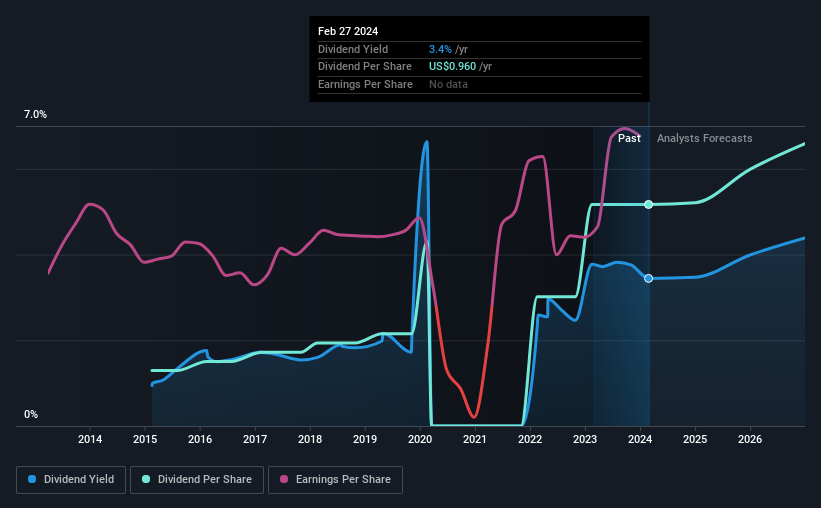The image size is (821, 508).
Task: Click the 'No data' earnings value
Action: [x=448, y=84]
